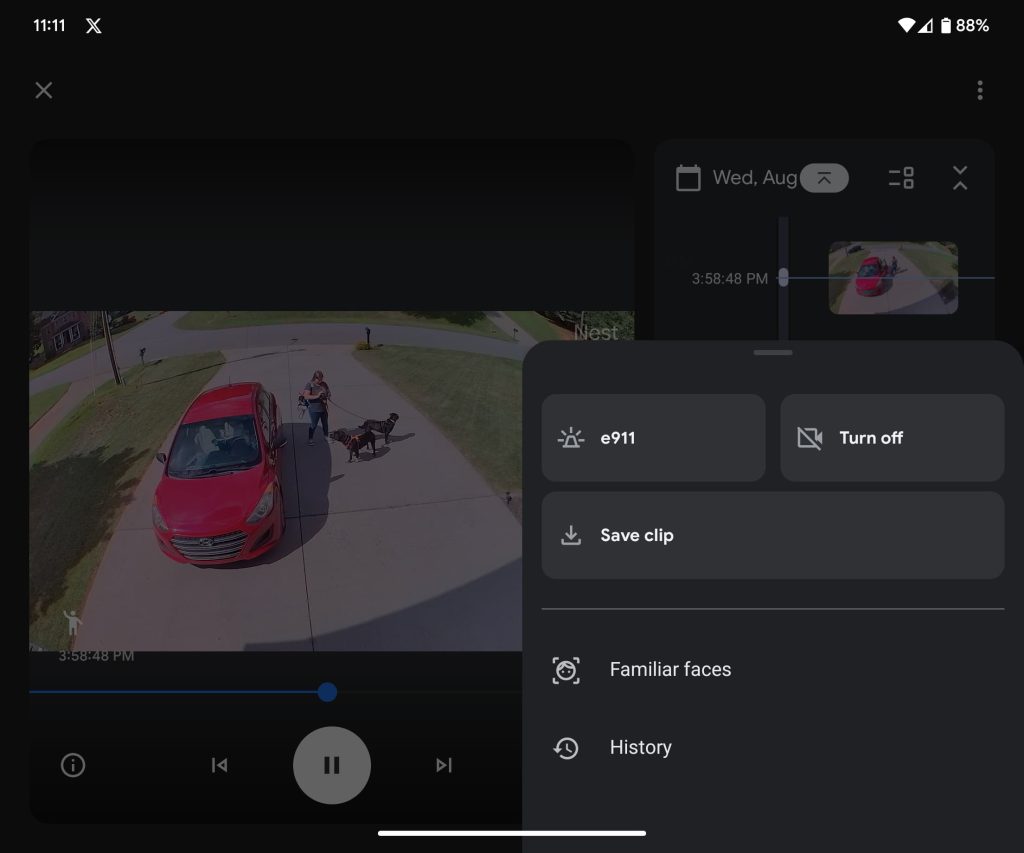The width and height of the screenshot is (1024, 853).
Task: Open the calendar date picker icon
Action: pyautogui.click(x=688, y=179)
